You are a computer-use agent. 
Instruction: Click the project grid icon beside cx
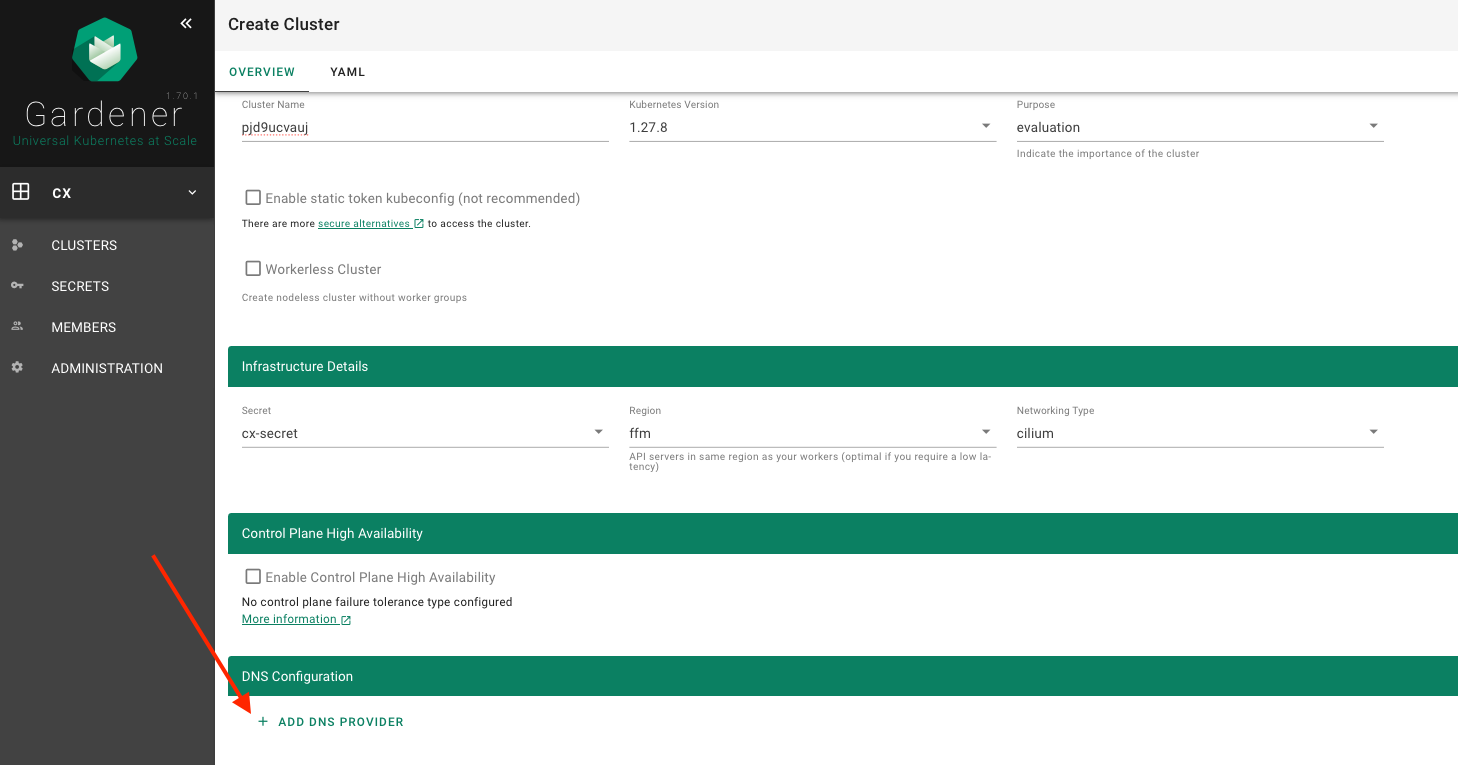[x=20, y=192]
